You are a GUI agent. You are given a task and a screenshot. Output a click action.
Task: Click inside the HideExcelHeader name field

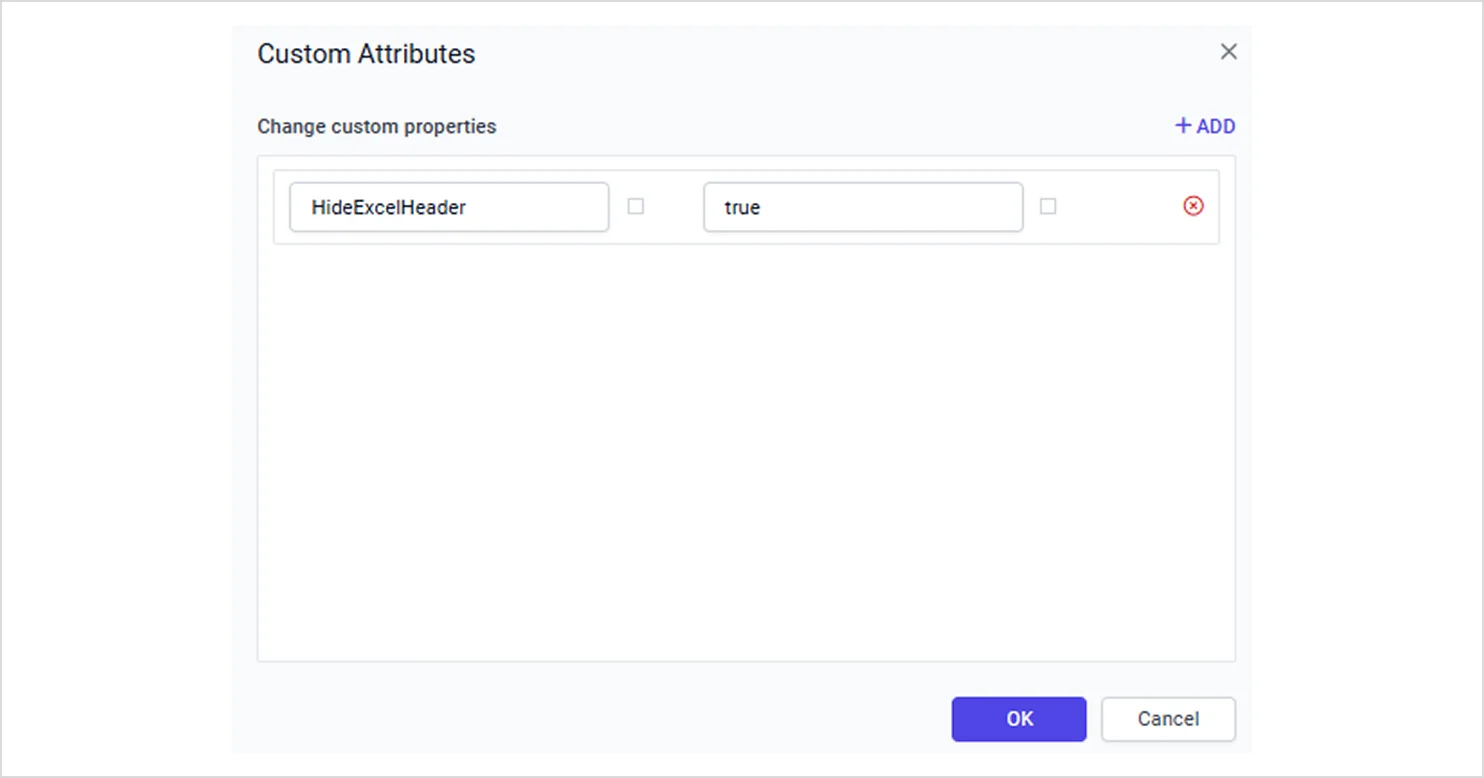coord(448,207)
